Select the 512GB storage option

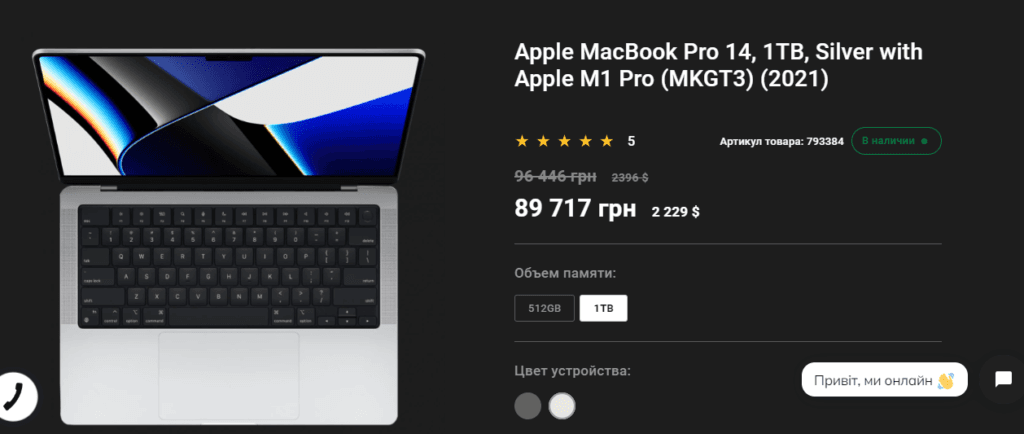[x=545, y=309]
